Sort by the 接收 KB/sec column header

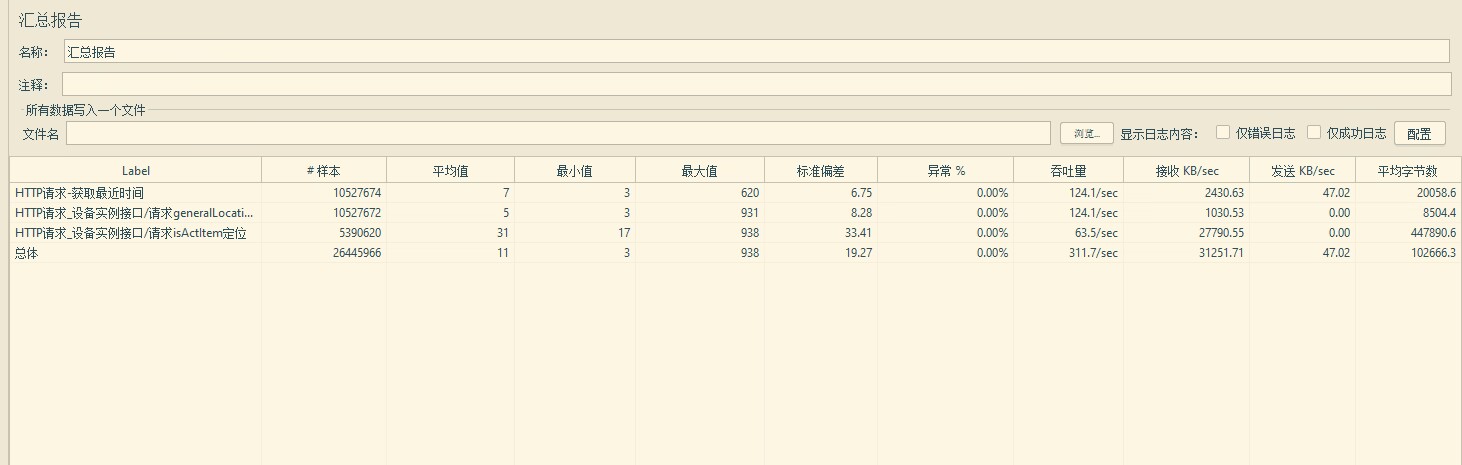[1186, 171]
